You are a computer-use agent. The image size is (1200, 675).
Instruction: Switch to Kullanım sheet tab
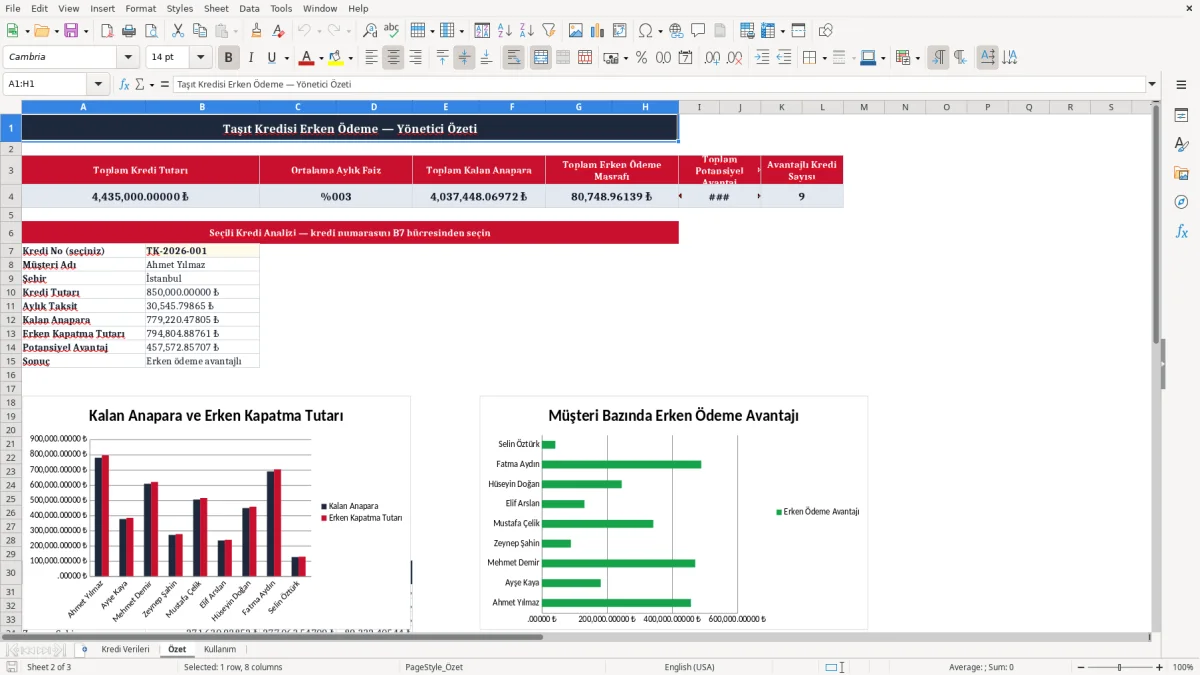tap(220, 649)
